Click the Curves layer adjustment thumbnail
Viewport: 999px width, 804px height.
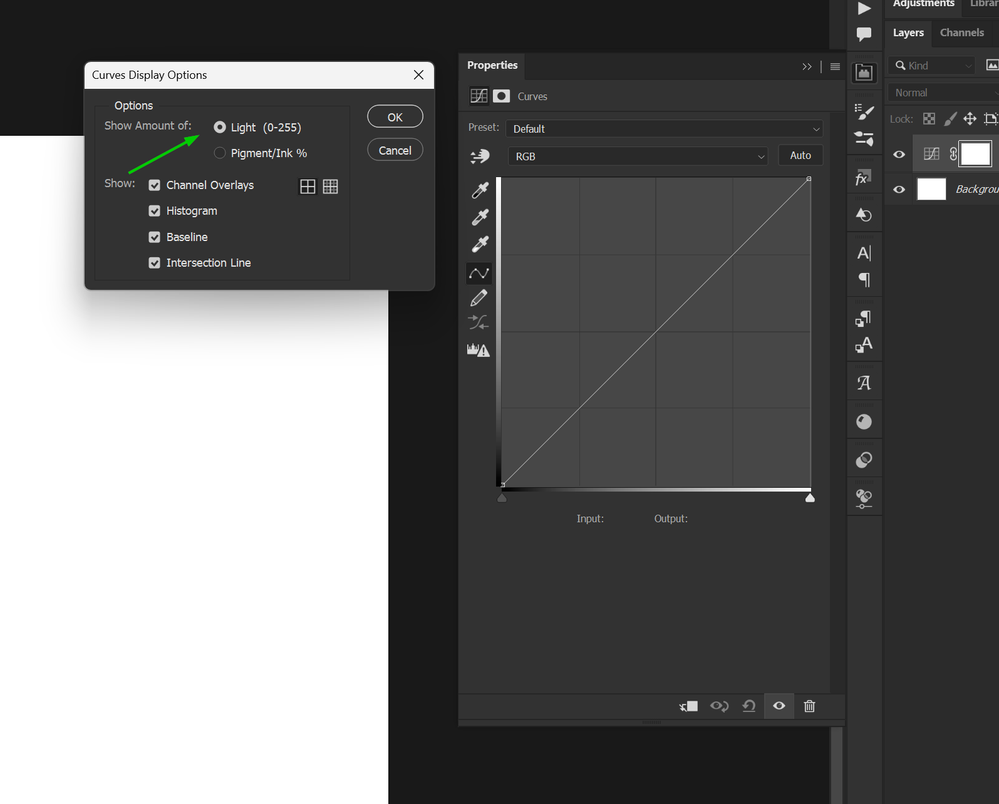pyautogui.click(x=931, y=154)
